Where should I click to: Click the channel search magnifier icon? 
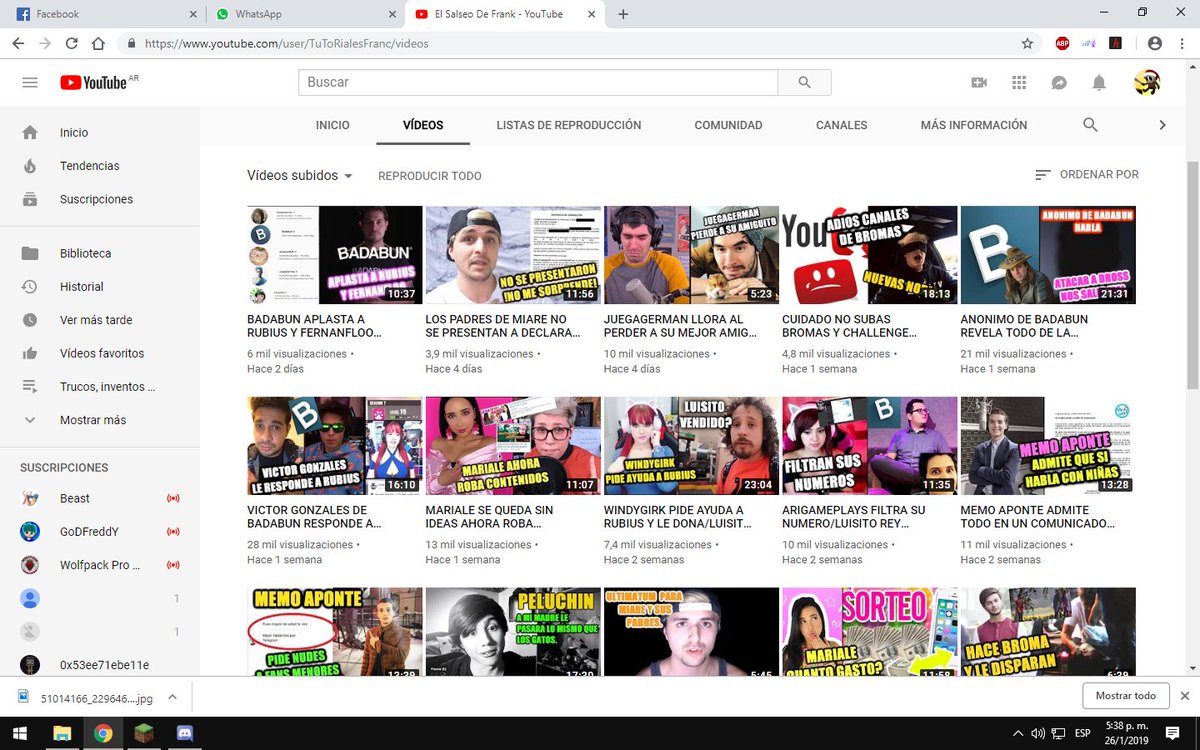tap(1090, 125)
